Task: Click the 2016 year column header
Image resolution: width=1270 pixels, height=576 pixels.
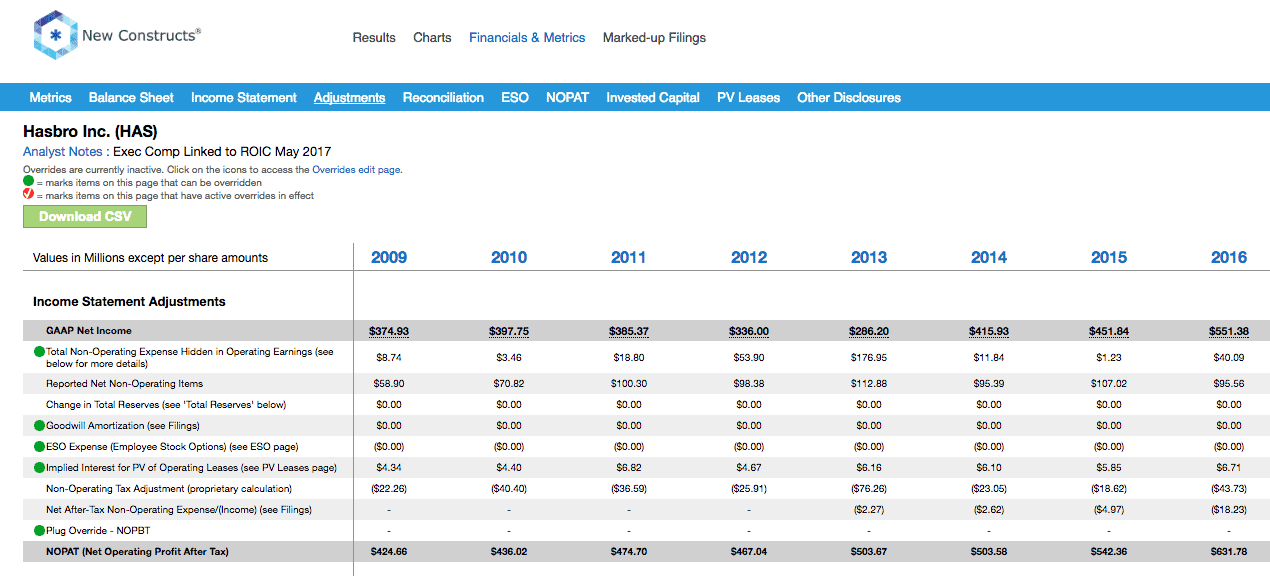Action: click(1229, 258)
